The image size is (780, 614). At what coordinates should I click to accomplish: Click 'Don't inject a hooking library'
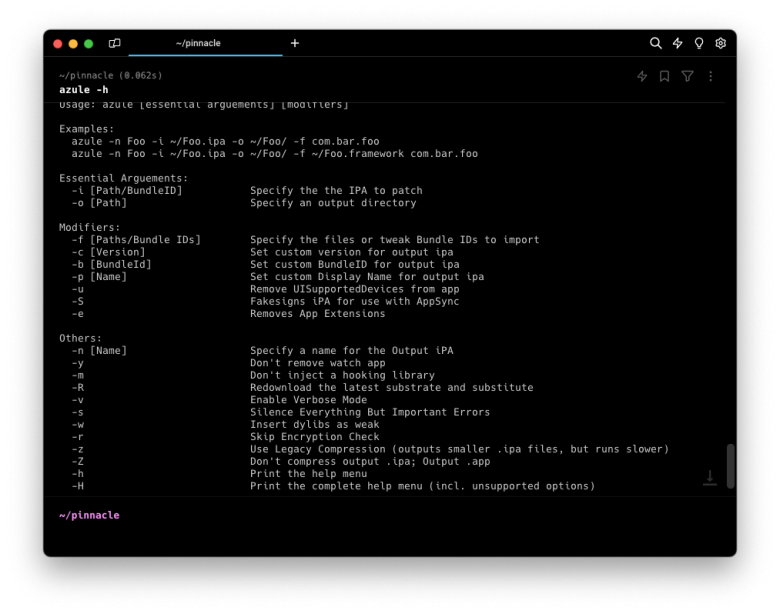pyautogui.click(x=342, y=375)
